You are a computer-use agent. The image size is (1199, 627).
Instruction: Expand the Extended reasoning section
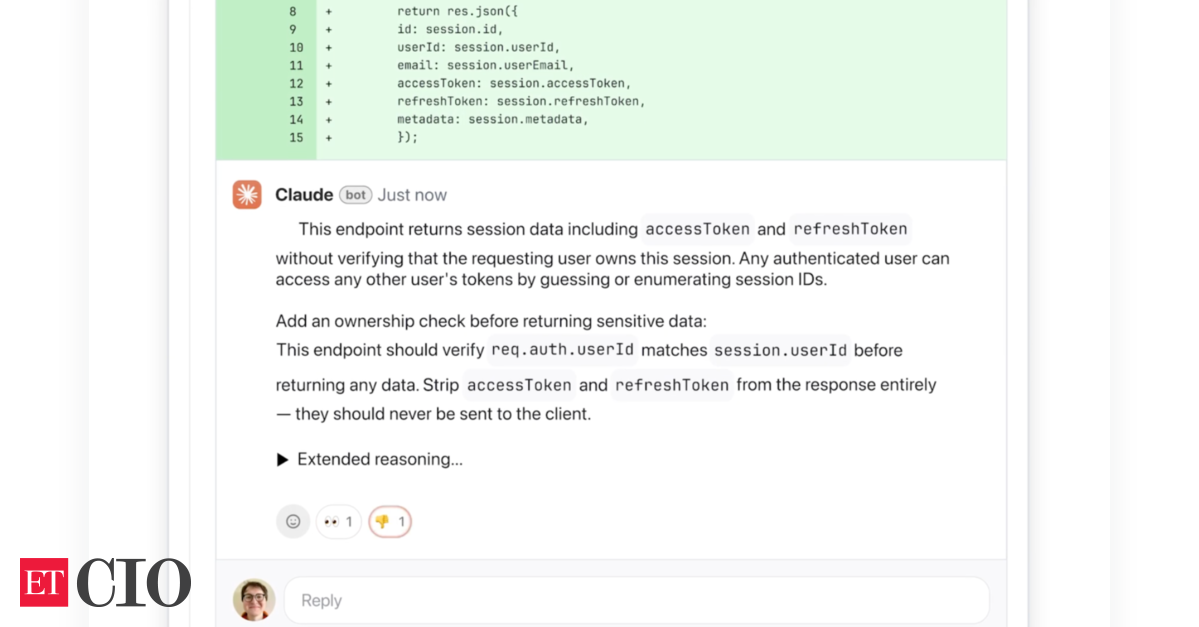point(370,459)
